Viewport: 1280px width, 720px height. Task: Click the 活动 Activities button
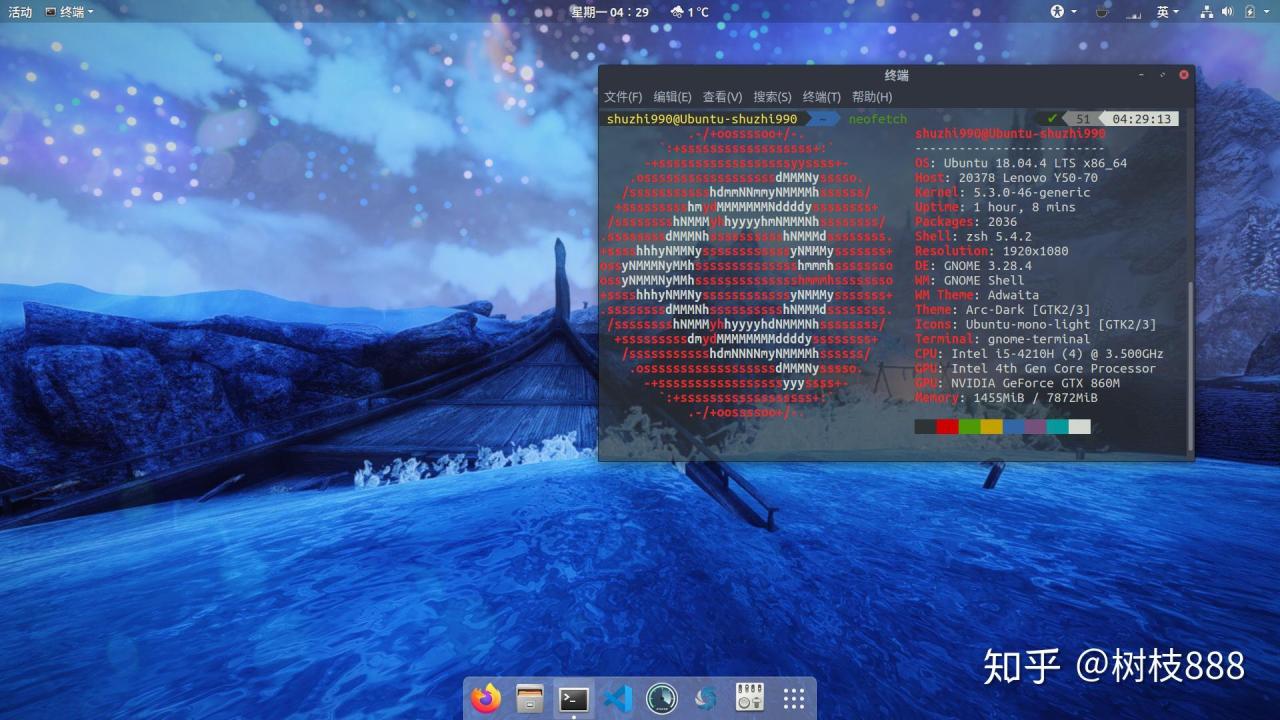click(20, 12)
